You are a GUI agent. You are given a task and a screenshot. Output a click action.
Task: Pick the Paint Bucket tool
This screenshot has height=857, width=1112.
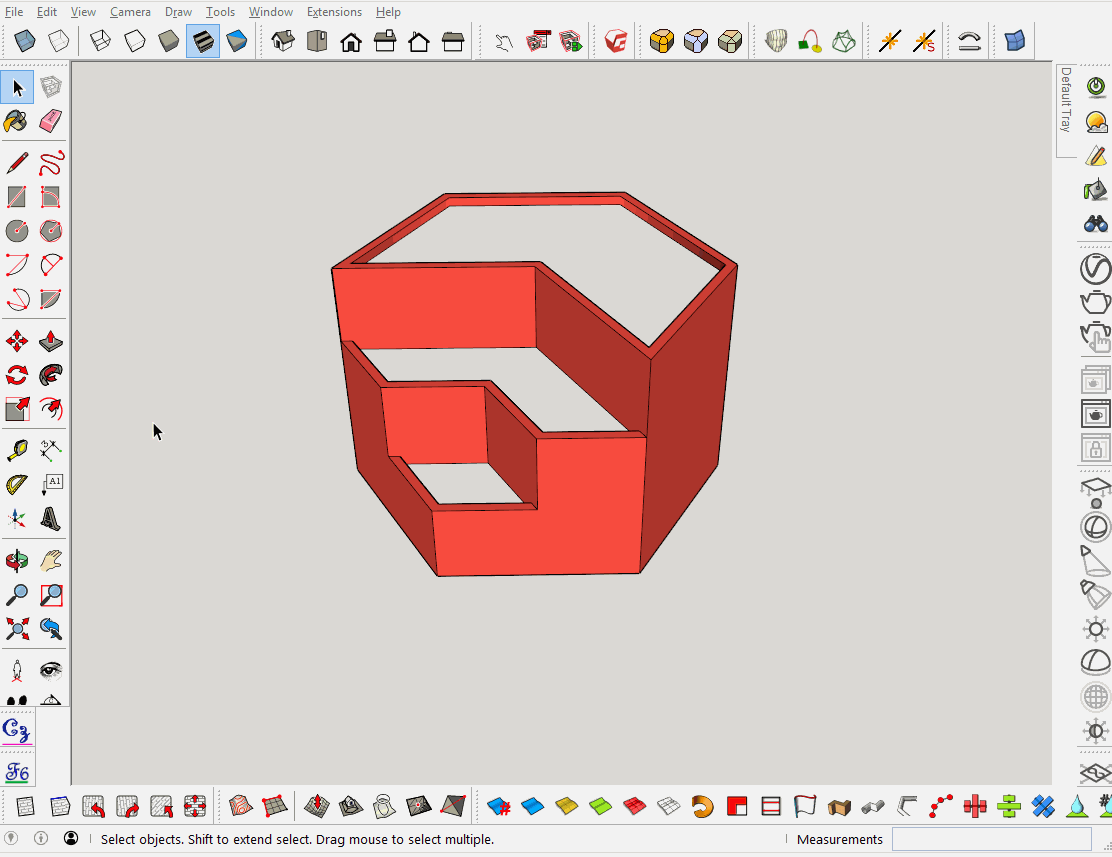click(16, 120)
